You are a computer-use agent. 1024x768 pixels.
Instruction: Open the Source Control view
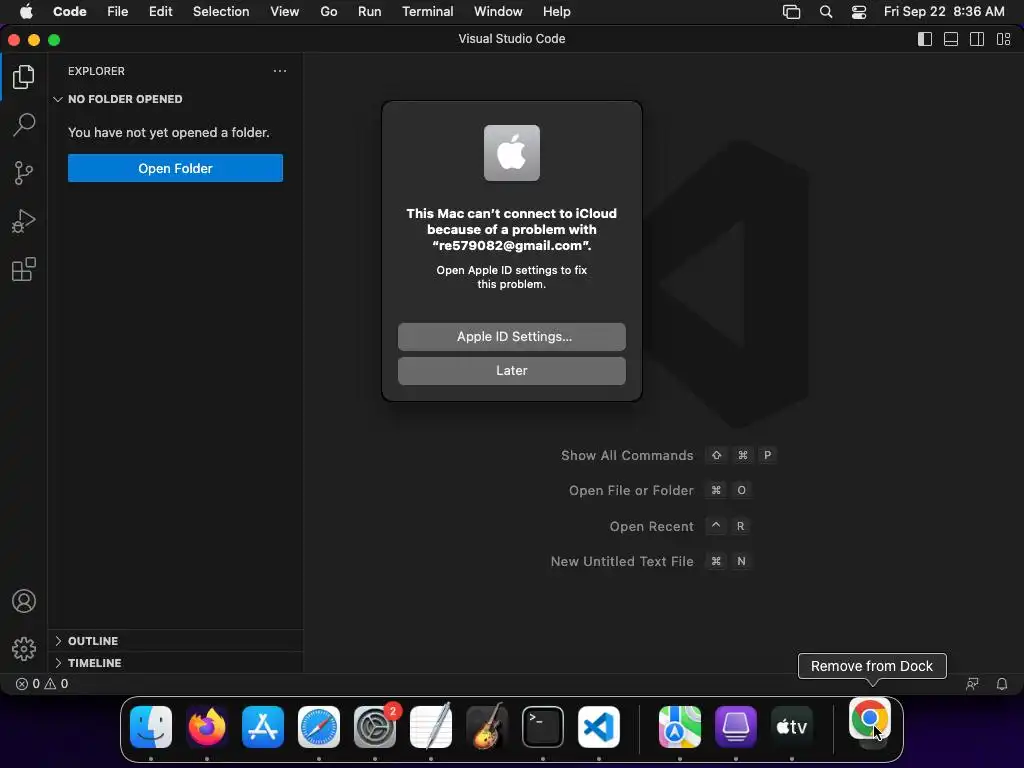pos(24,173)
